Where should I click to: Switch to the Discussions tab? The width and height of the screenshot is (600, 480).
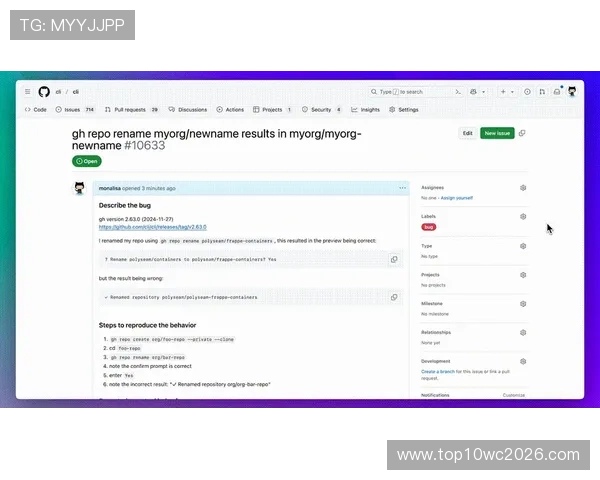tap(188, 110)
